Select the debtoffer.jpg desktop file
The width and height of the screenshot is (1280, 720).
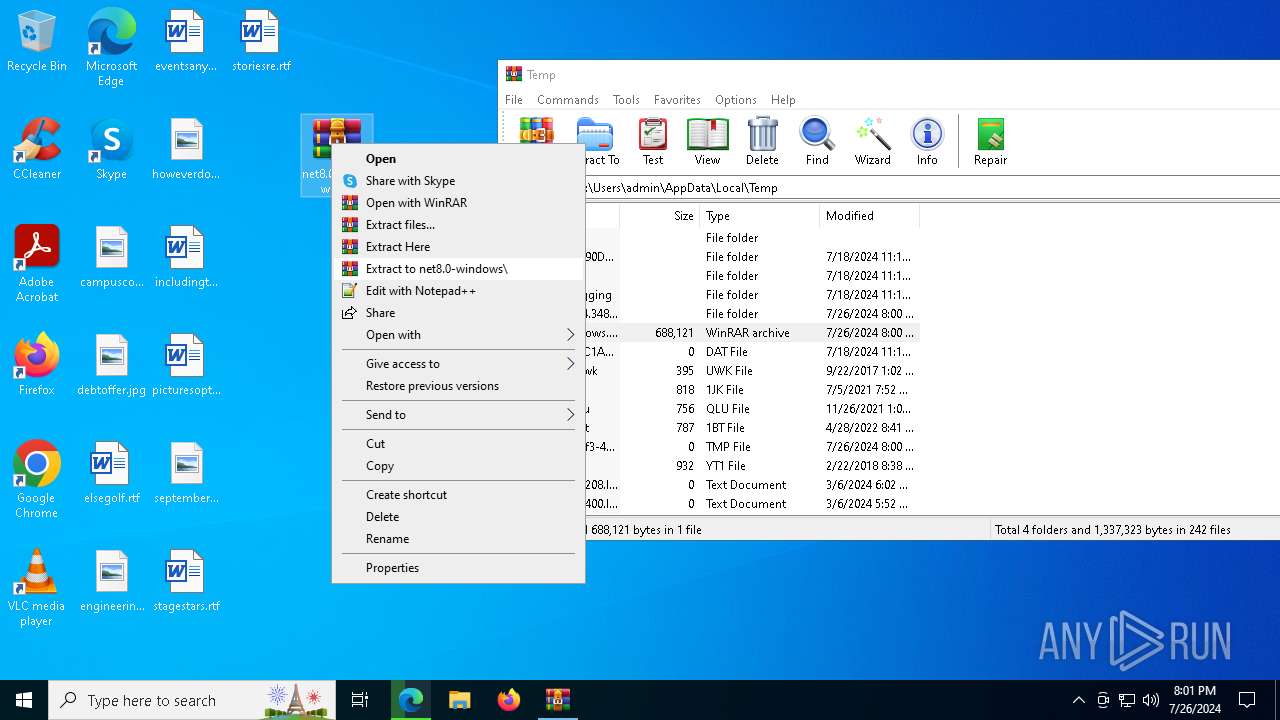tap(111, 365)
